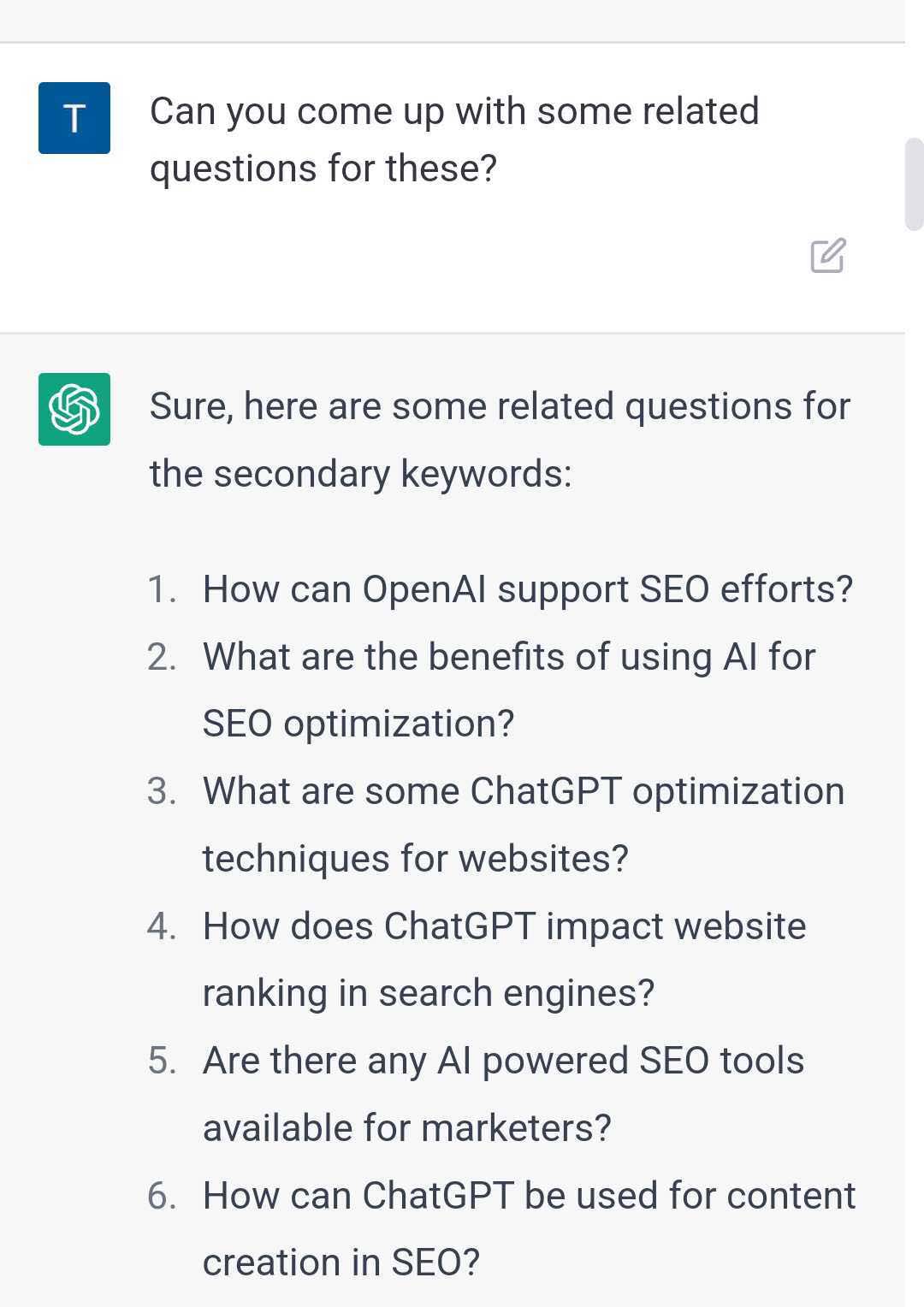Click the vertical scrollbar thumb

[914, 184]
